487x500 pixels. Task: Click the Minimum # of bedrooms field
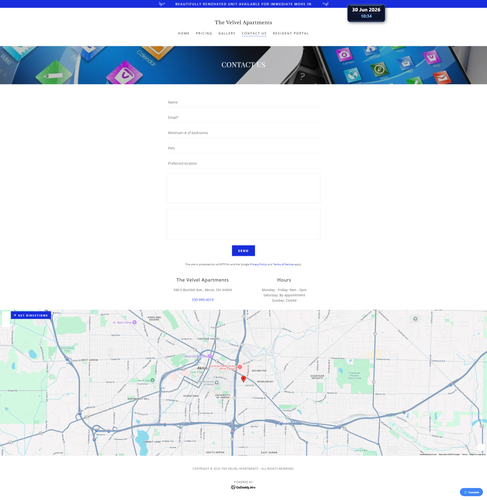click(243, 133)
